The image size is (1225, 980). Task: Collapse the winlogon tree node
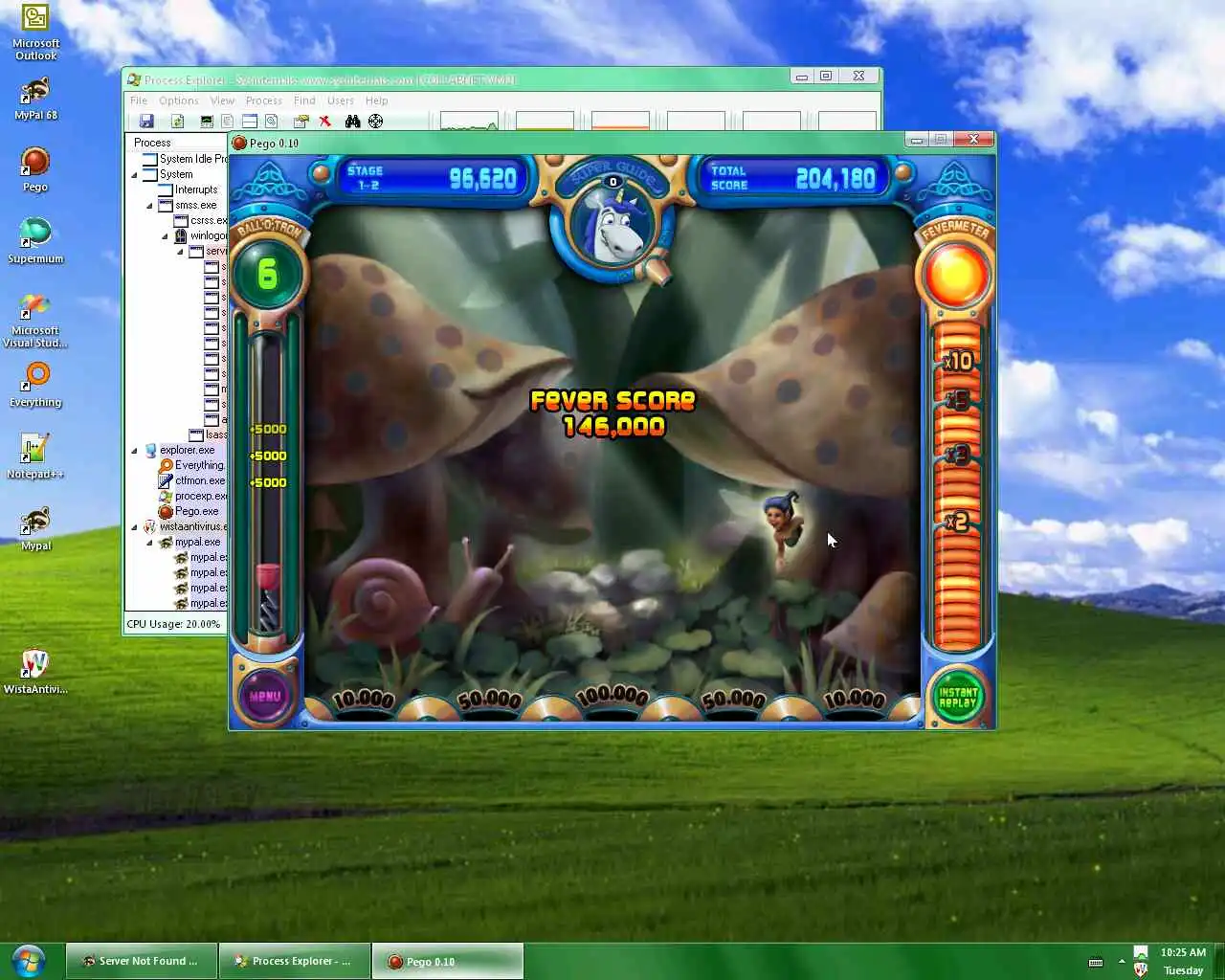click(x=165, y=236)
